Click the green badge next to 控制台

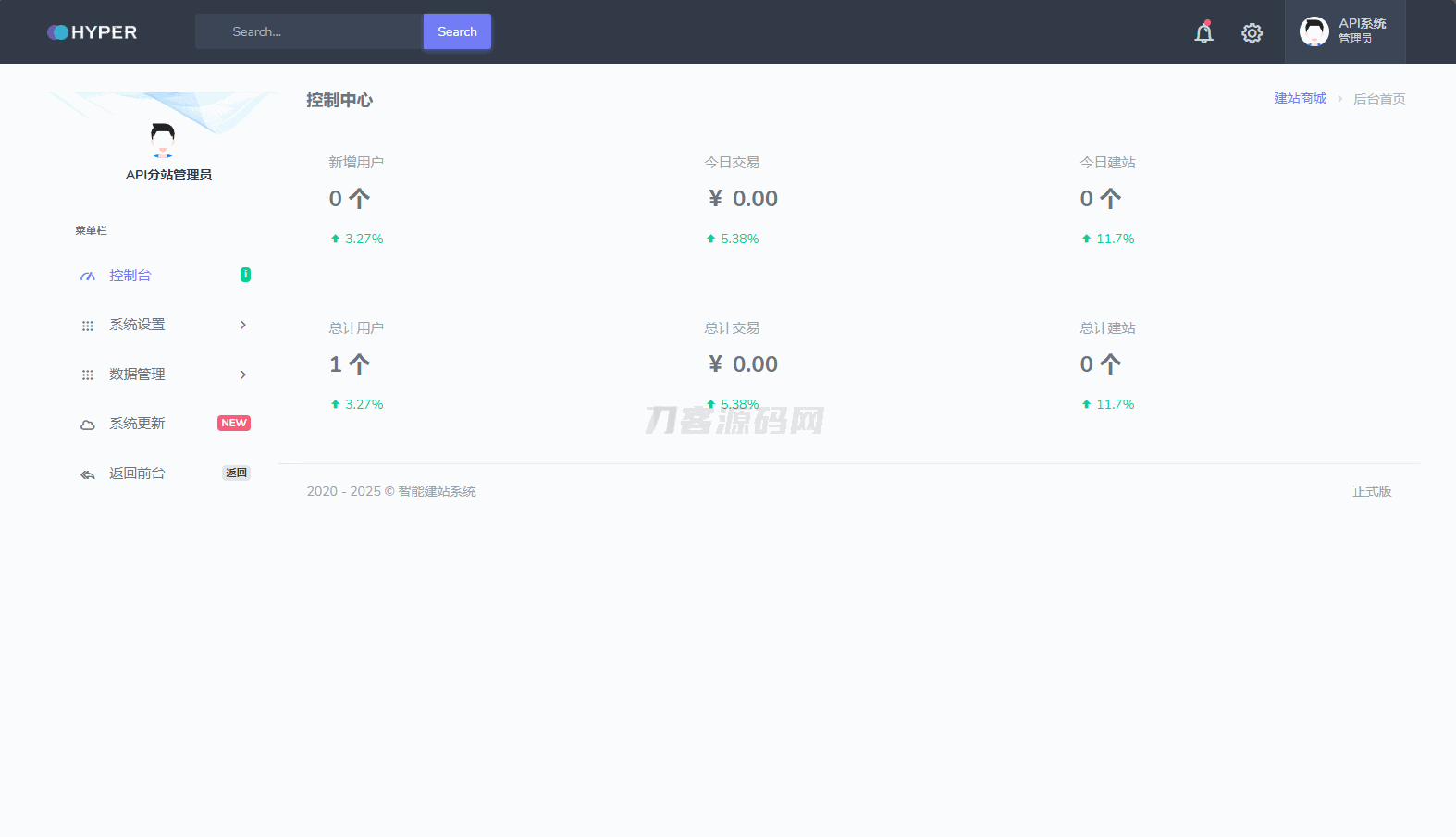tap(245, 275)
